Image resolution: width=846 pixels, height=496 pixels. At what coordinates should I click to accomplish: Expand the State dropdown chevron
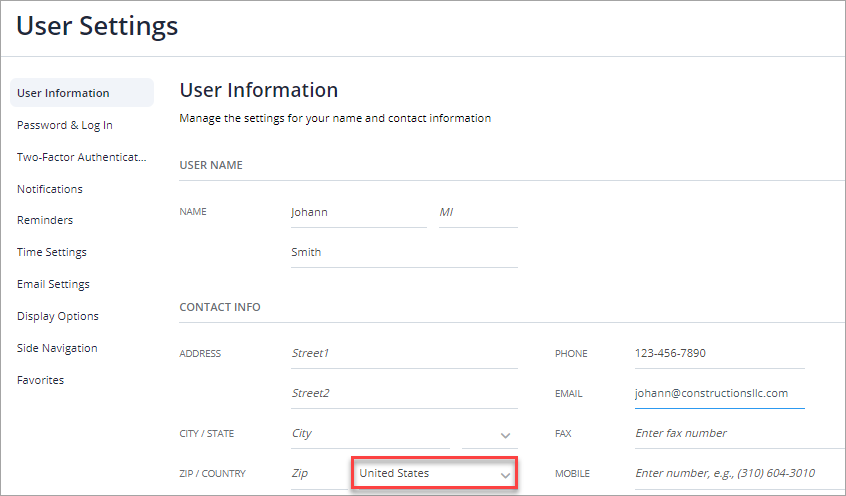[505, 435]
